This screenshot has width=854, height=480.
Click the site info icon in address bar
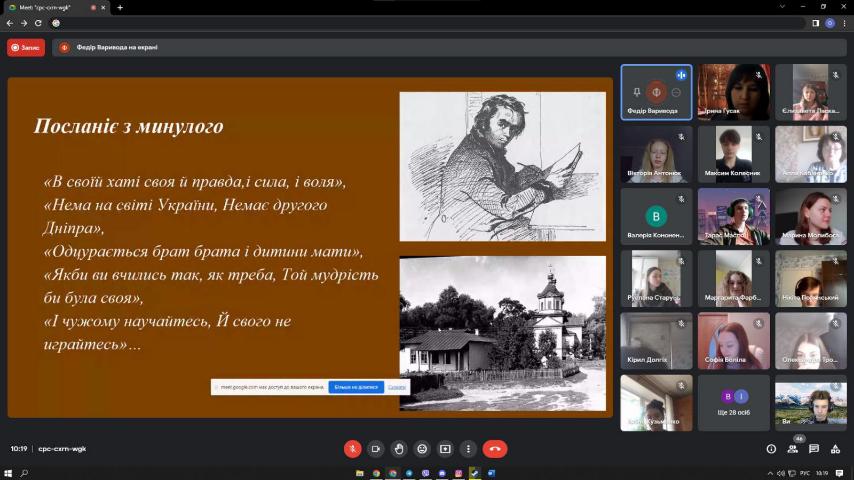(56, 23)
